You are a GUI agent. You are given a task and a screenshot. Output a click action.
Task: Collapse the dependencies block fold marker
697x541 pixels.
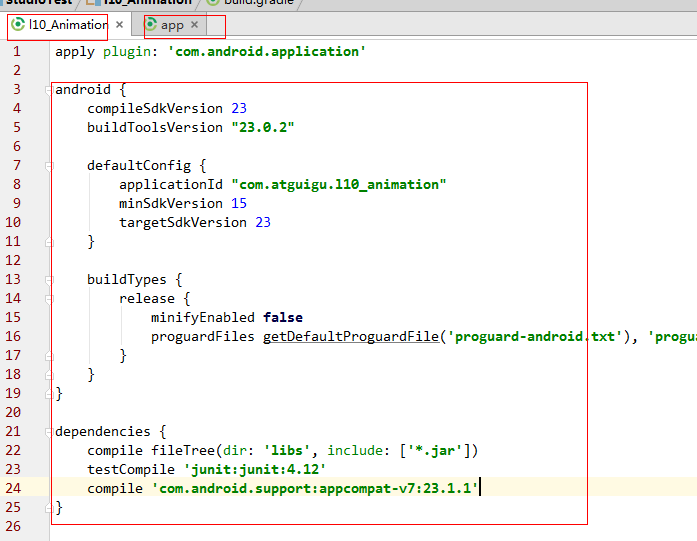48,432
